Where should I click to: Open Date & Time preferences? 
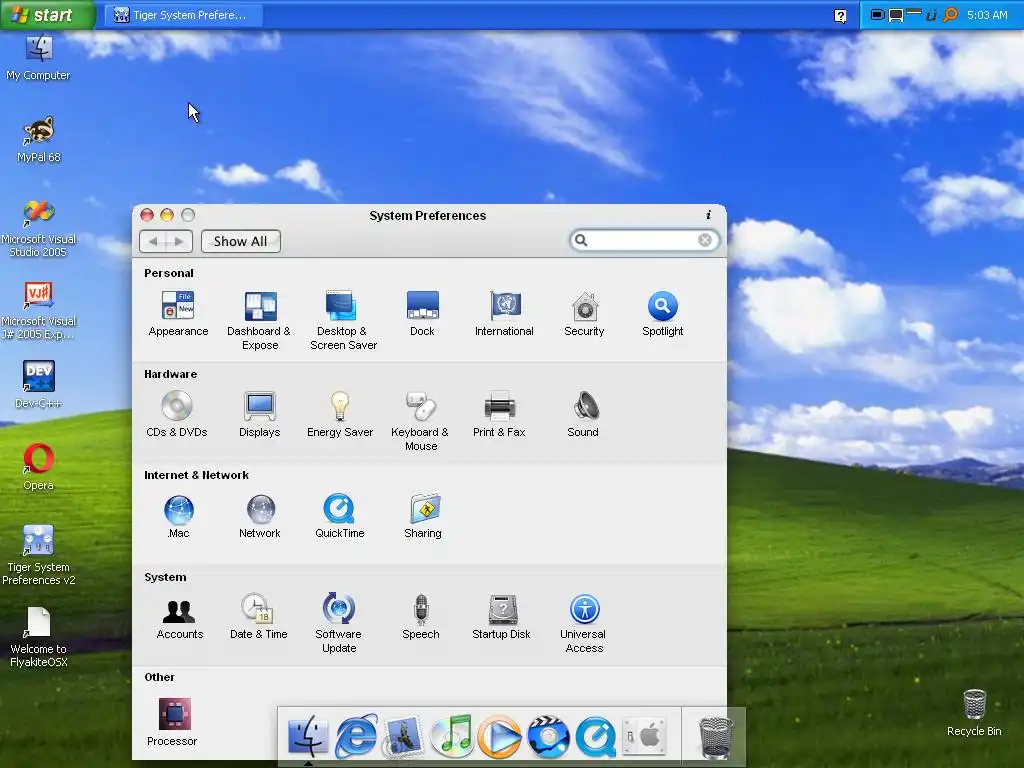click(259, 616)
